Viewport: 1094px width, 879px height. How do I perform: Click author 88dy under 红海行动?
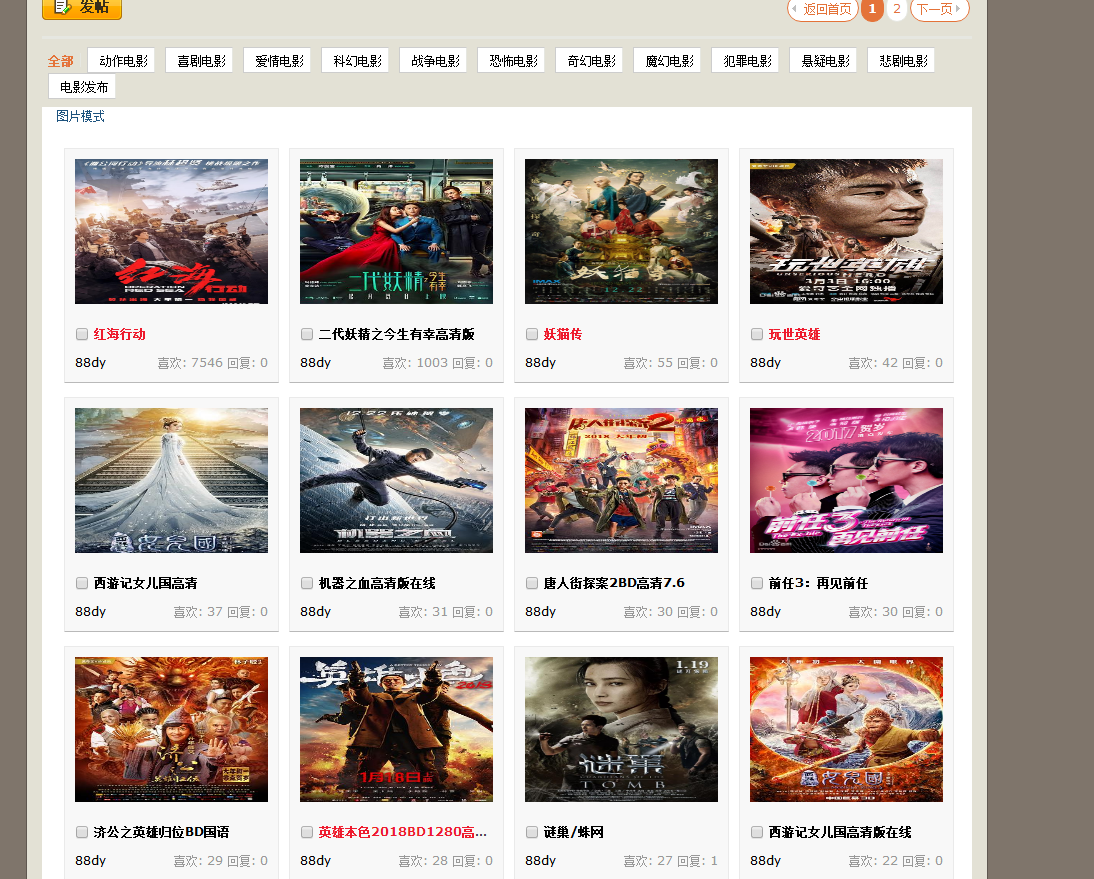coord(91,363)
